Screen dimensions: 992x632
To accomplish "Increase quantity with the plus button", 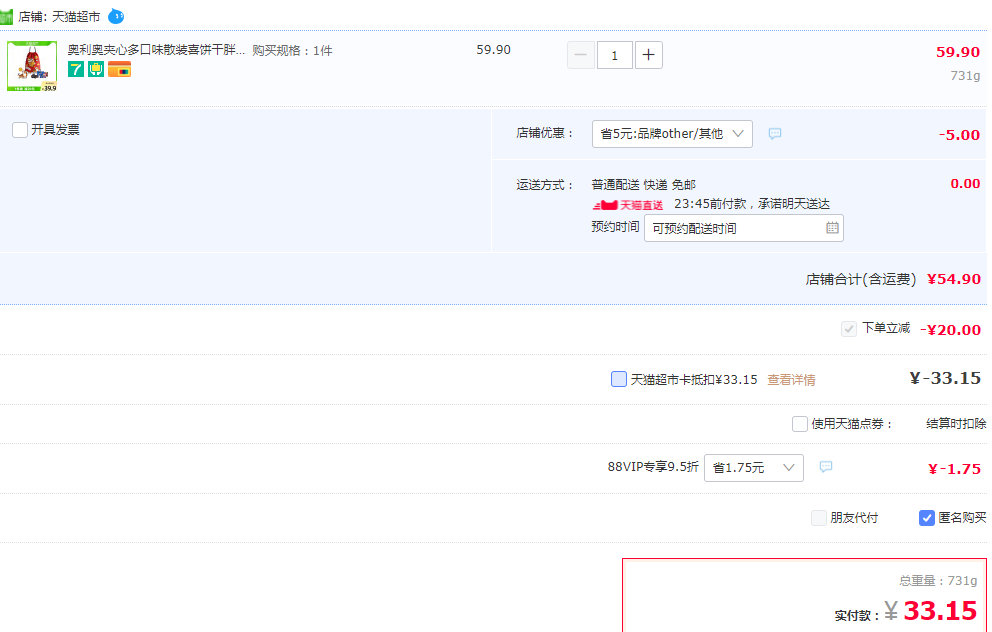I will [x=648, y=55].
